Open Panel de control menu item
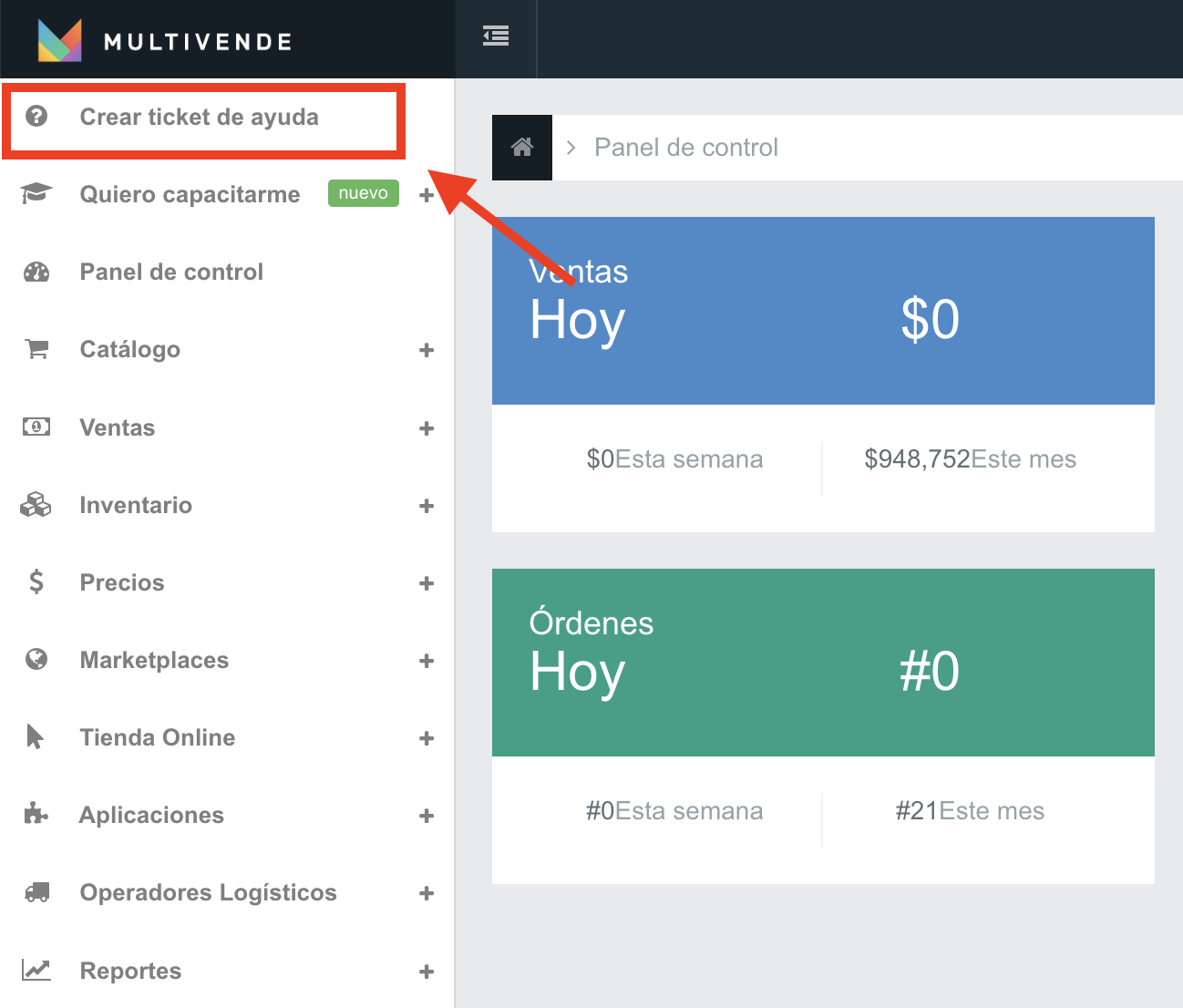The height and width of the screenshot is (1008, 1183). [x=171, y=272]
